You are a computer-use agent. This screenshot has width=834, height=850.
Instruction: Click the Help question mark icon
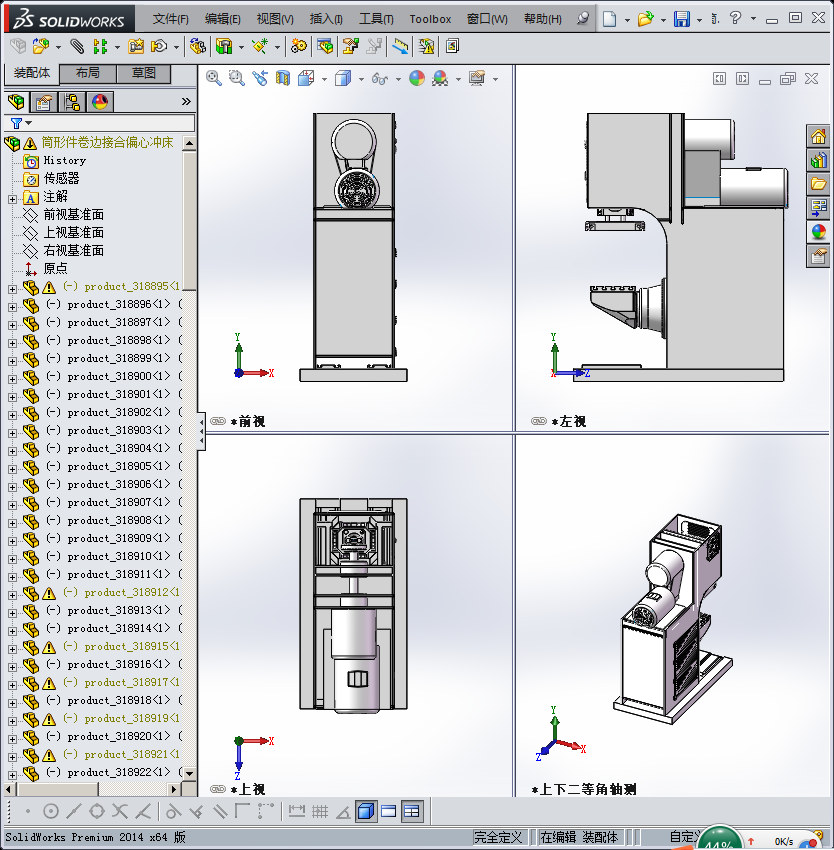tap(735, 18)
